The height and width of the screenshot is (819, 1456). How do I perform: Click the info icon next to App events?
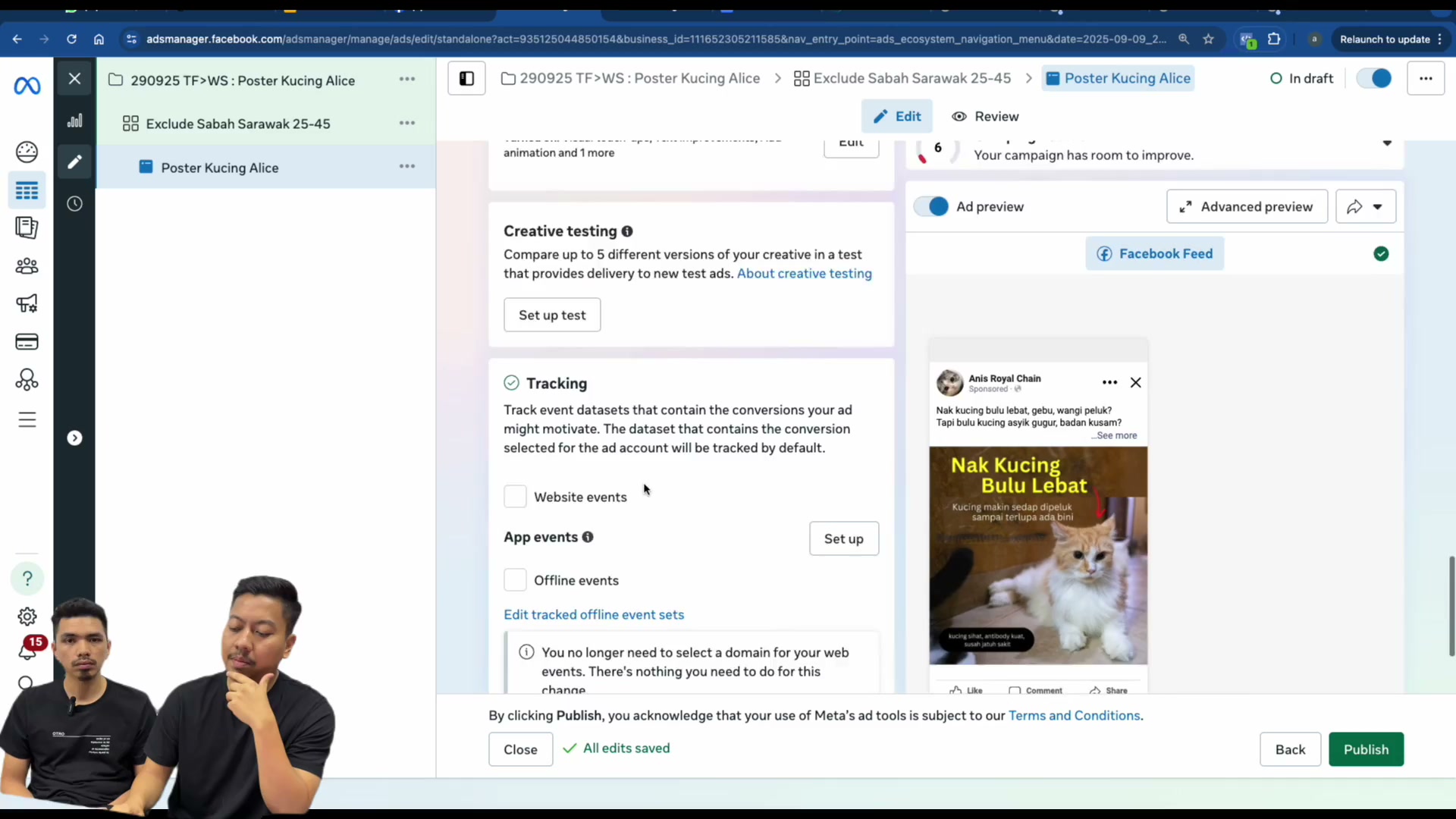tap(588, 537)
